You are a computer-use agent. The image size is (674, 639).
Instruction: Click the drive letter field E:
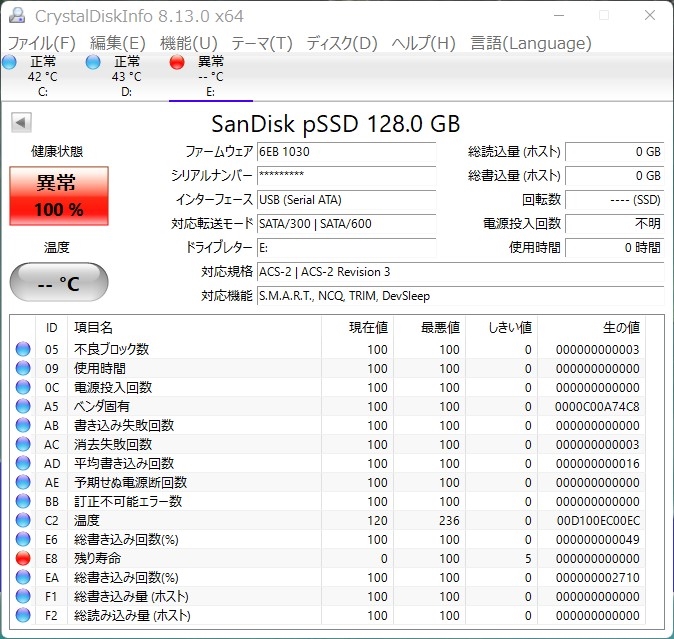point(346,248)
